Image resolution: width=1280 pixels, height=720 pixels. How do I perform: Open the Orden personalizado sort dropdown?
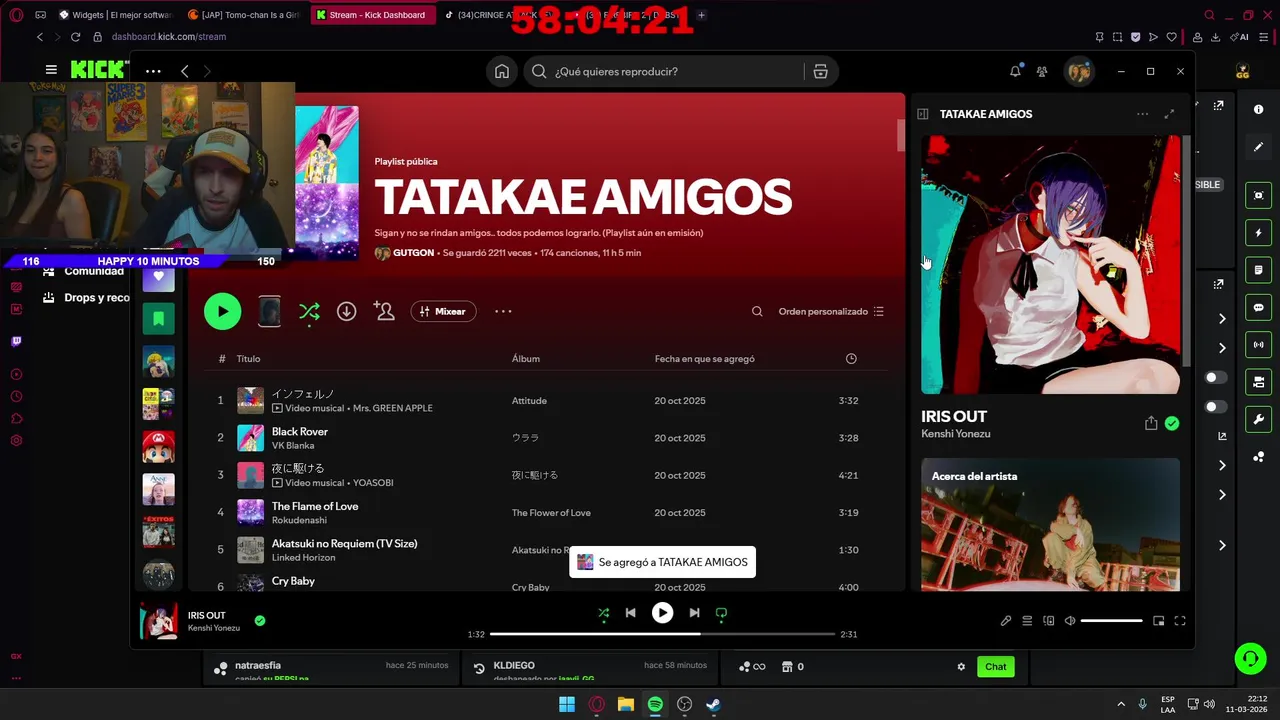[831, 311]
